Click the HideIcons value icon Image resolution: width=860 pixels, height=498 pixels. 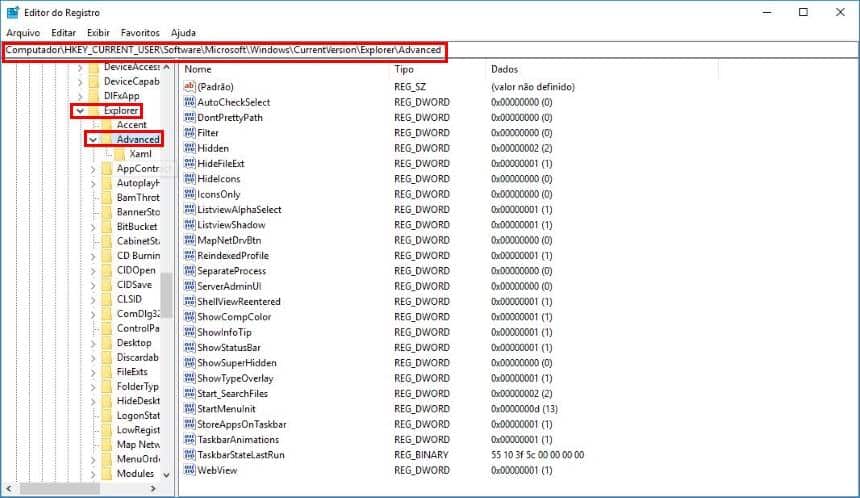tap(190, 179)
